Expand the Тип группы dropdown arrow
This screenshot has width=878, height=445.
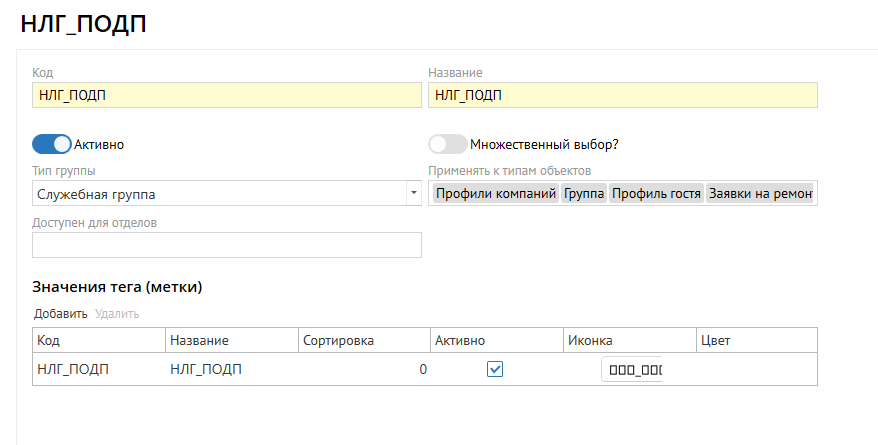coord(413,193)
